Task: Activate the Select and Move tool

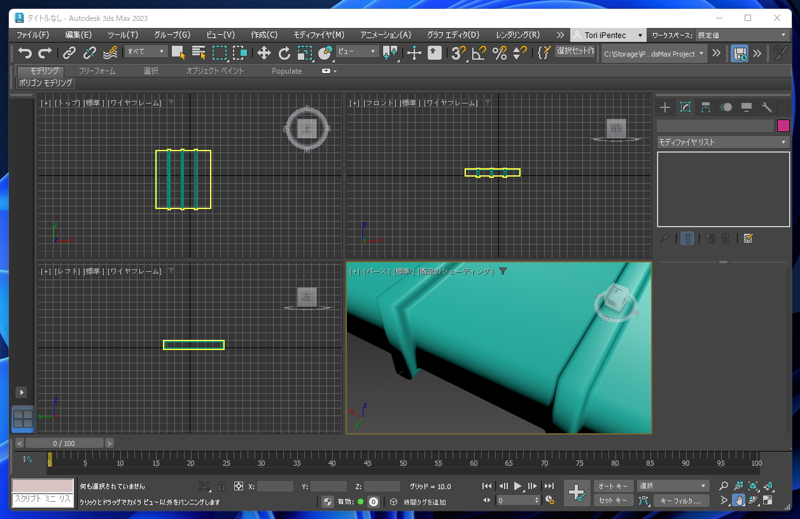Action: pyautogui.click(x=264, y=53)
